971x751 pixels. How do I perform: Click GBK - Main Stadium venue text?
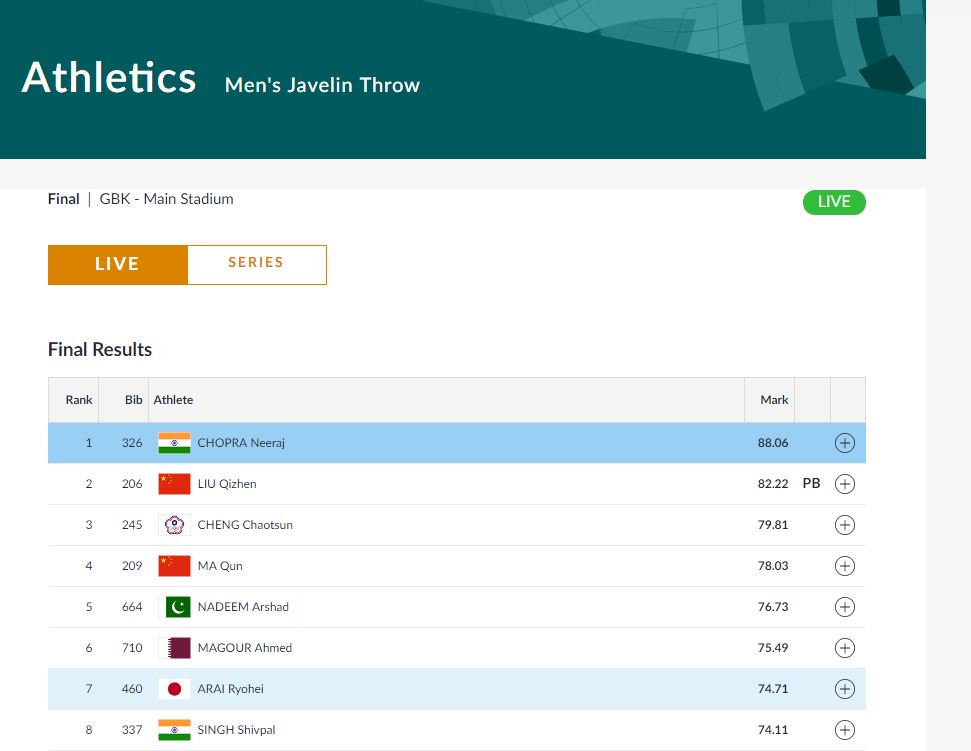[x=167, y=199]
